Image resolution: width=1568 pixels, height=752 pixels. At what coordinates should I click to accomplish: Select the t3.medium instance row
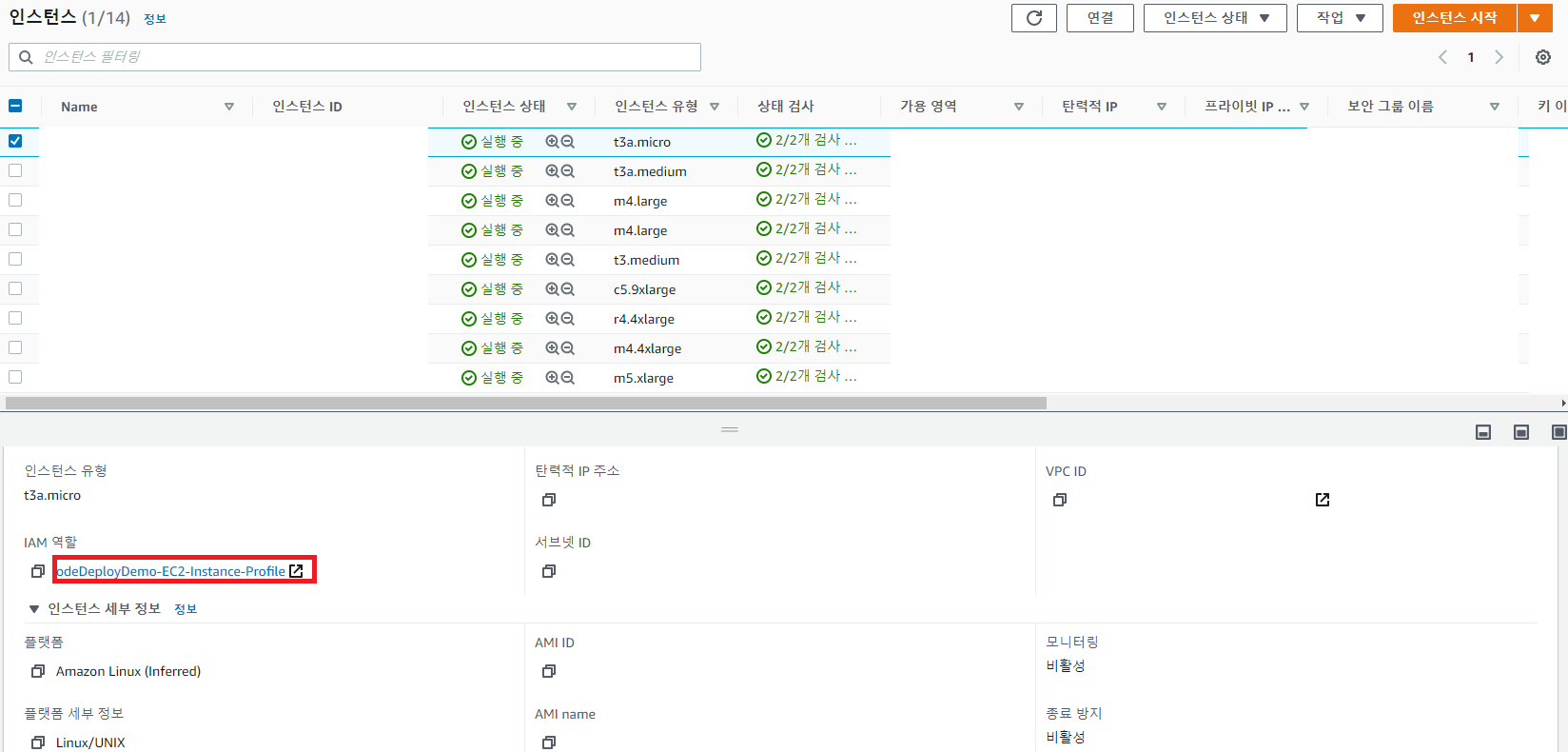tap(15, 259)
